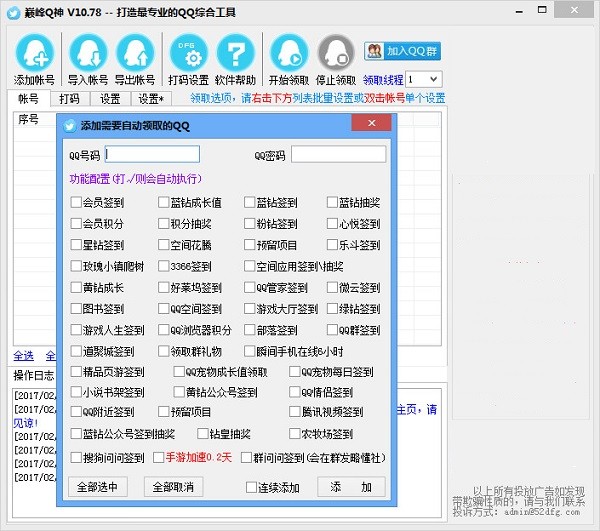Enable the 会员签到 checkbox

click(76, 202)
